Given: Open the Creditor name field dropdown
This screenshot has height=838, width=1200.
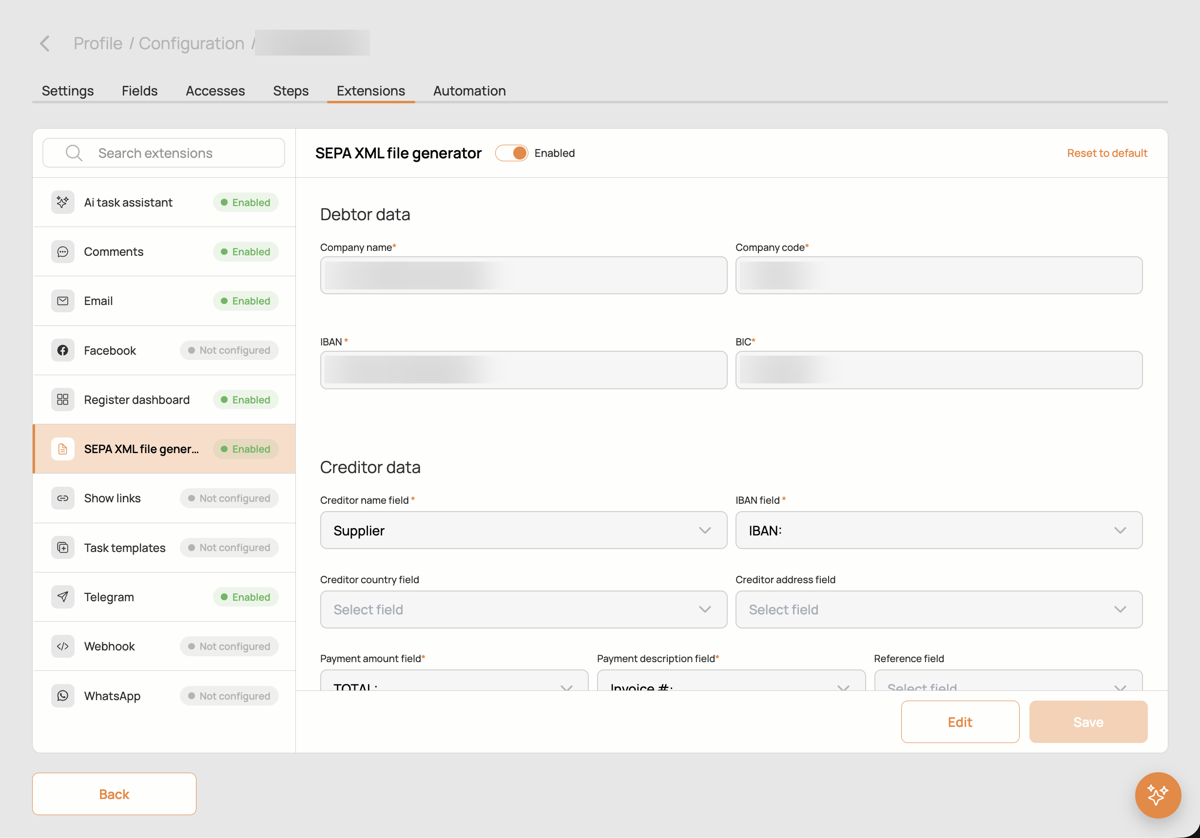Looking at the screenshot, I should tap(523, 530).
